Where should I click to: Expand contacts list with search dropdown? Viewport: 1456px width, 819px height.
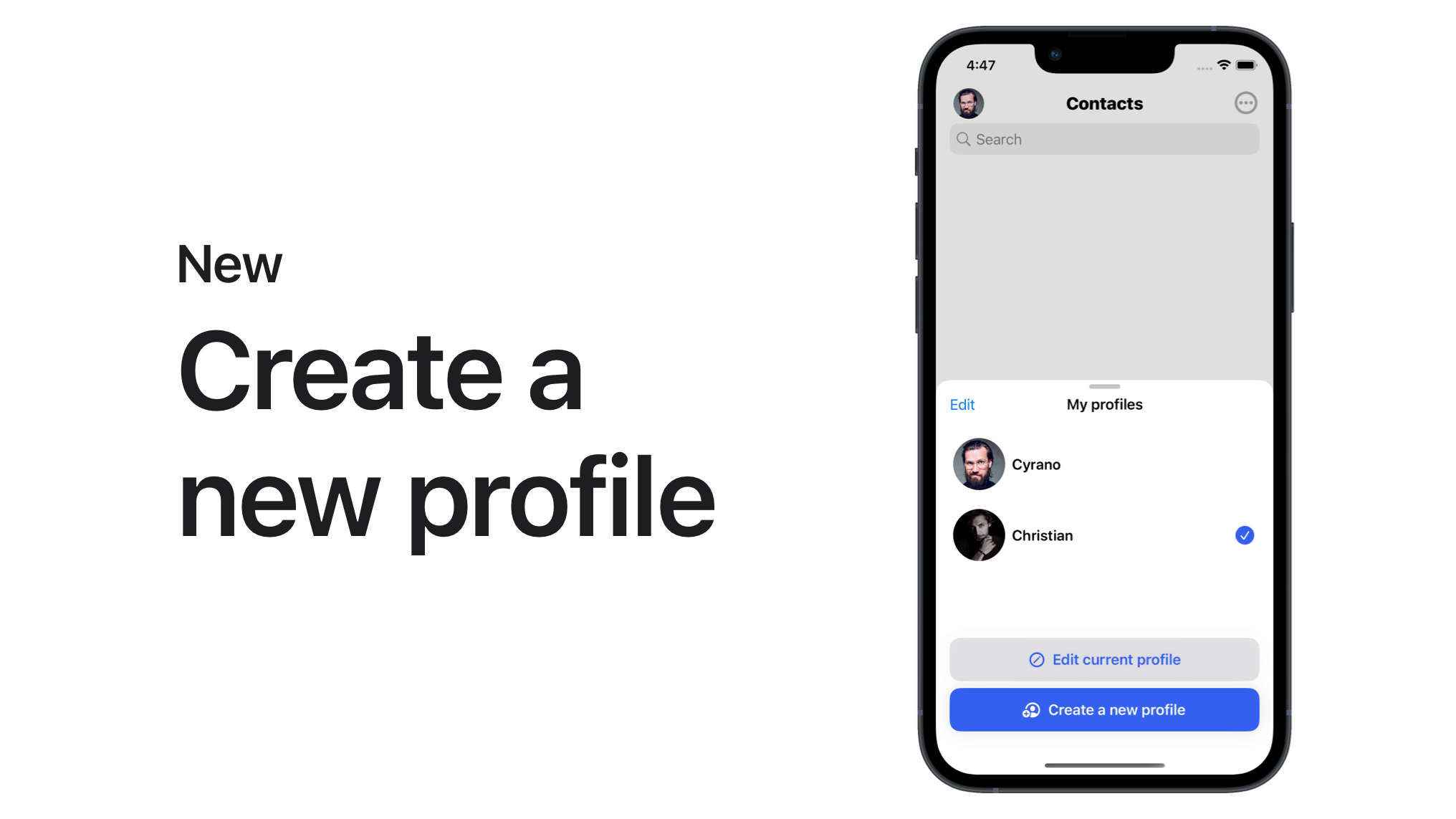click(1105, 139)
